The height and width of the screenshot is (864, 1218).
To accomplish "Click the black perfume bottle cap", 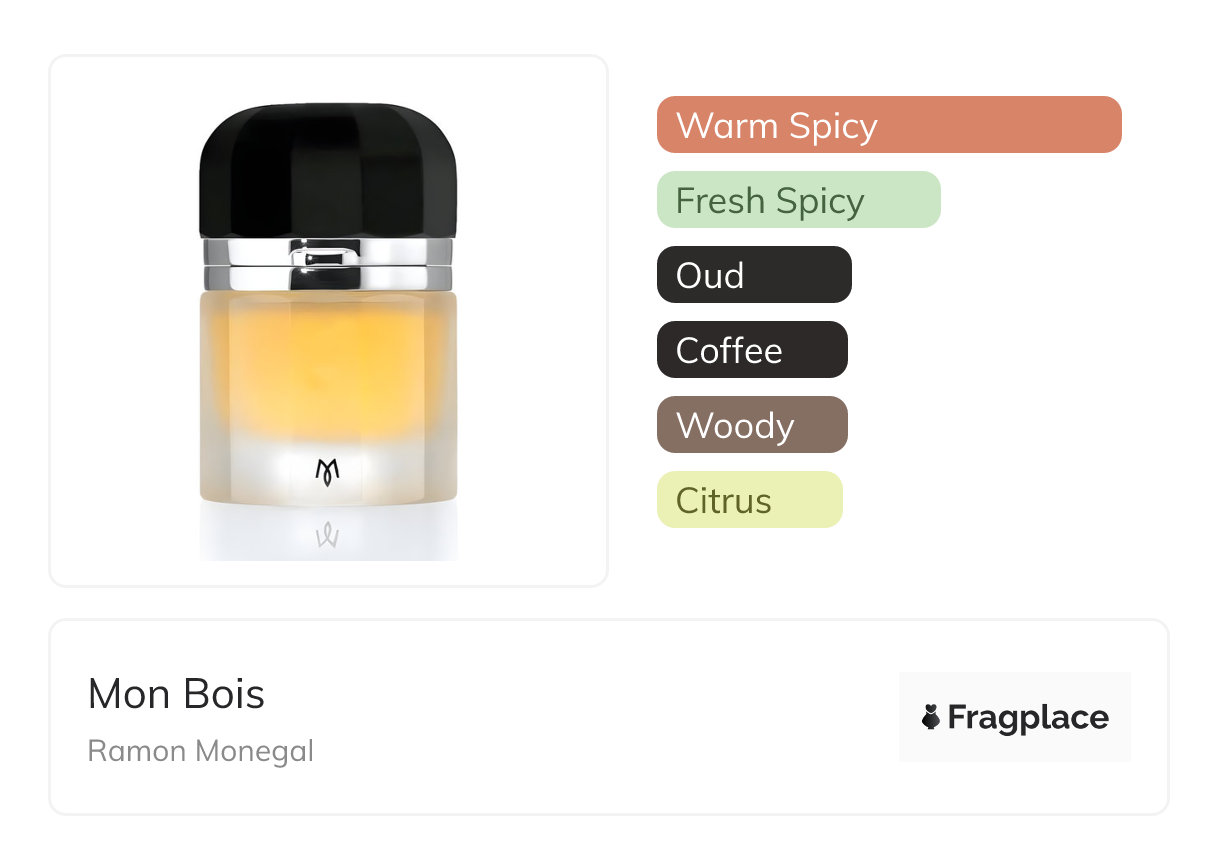I will (x=328, y=170).
